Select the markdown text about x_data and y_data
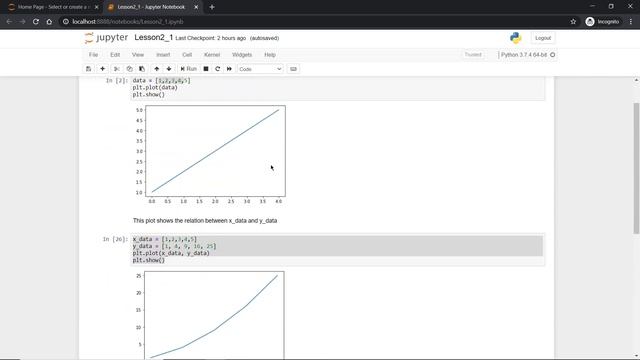The width and height of the screenshot is (640, 360). pos(205,221)
